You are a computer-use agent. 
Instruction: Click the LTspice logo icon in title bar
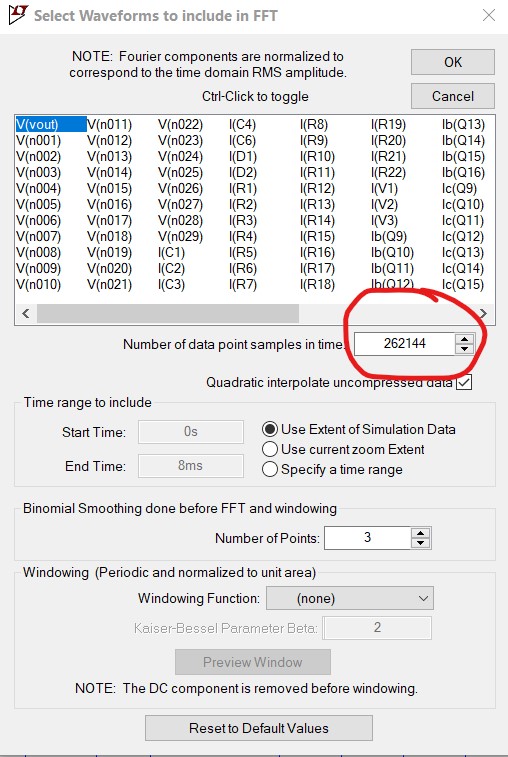coord(18,14)
